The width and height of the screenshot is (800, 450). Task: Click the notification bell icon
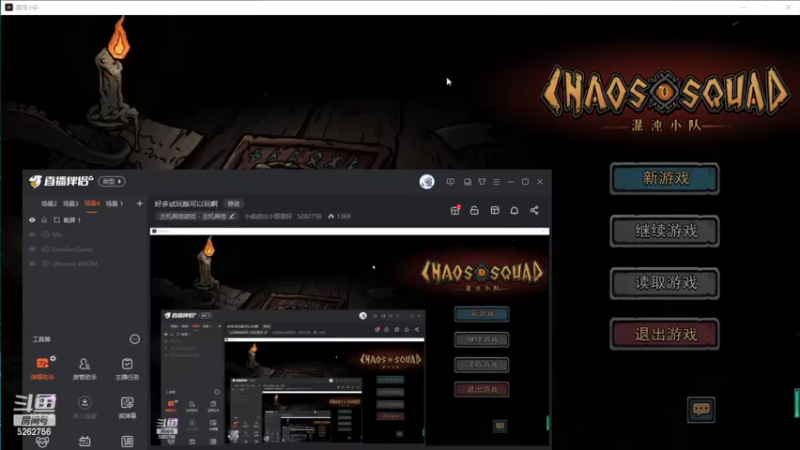514,210
